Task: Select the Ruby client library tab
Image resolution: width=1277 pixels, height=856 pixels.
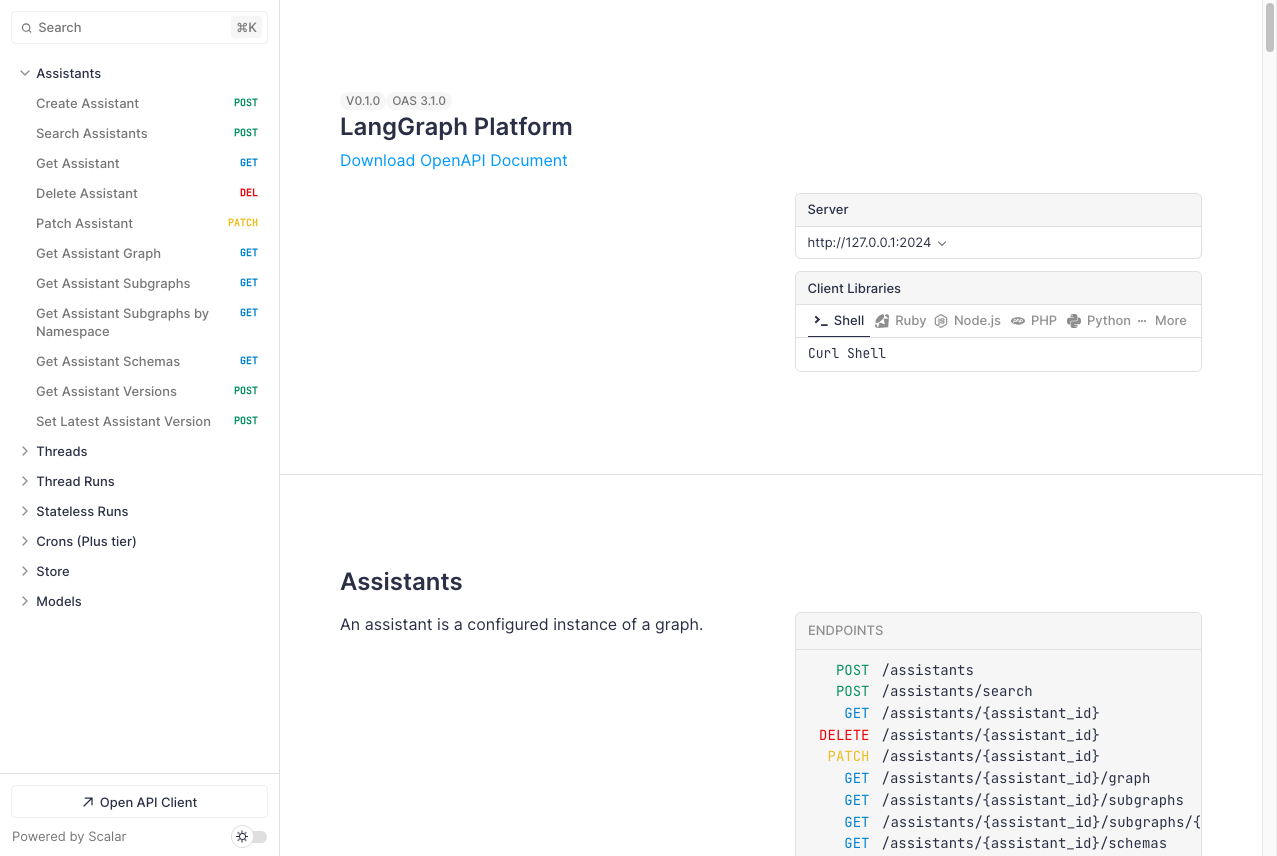Action: (x=900, y=321)
